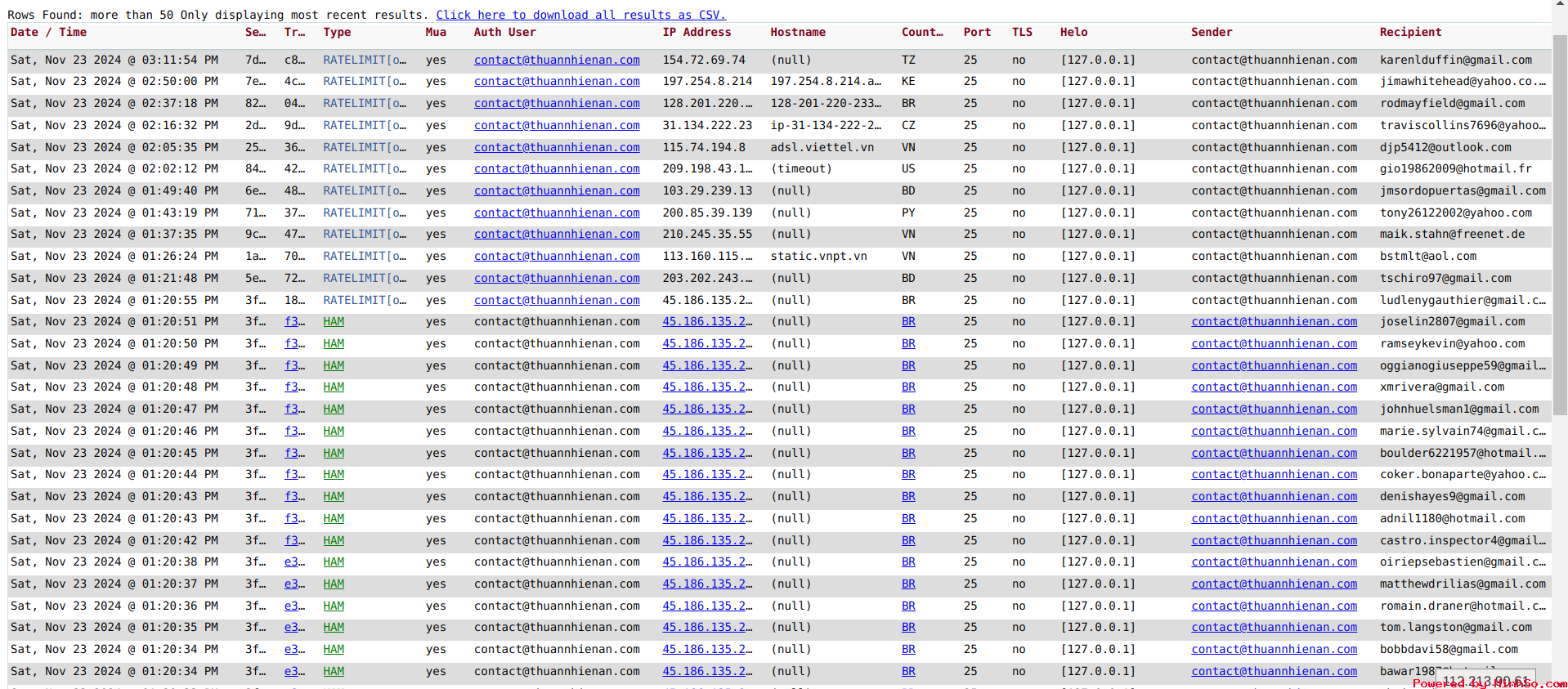The image size is (1568, 689).
Task: Open Auth User link in 03:11:54 PM row
Action: point(557,60)
